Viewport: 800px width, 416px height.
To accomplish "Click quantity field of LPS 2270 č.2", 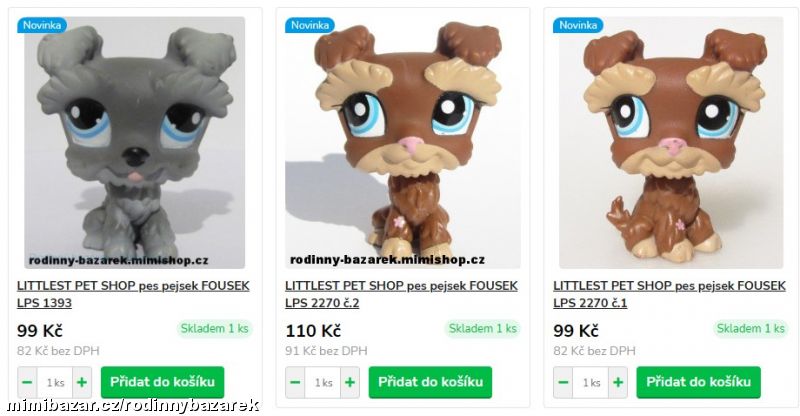I will (323, 382).
